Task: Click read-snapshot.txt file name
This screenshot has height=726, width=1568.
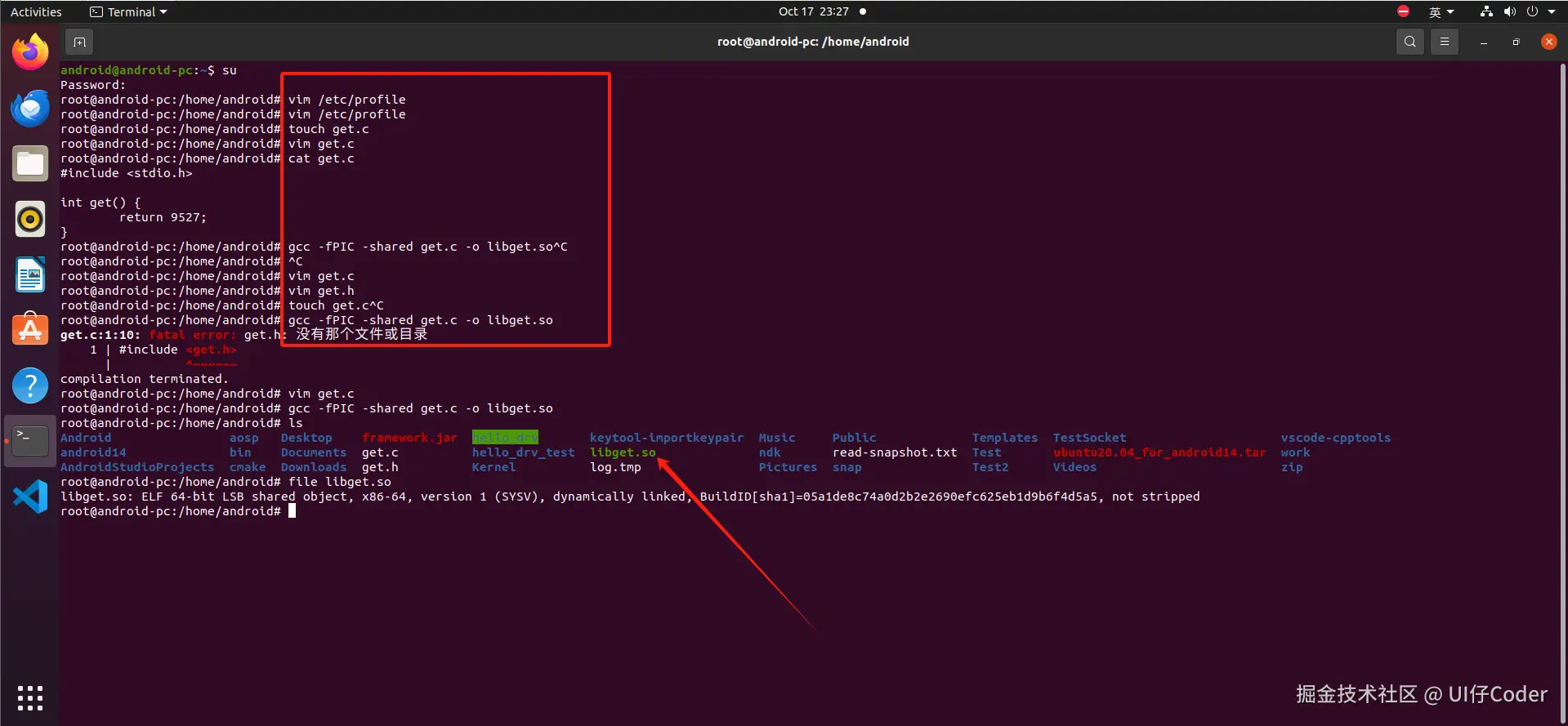Action: point(895,452)
